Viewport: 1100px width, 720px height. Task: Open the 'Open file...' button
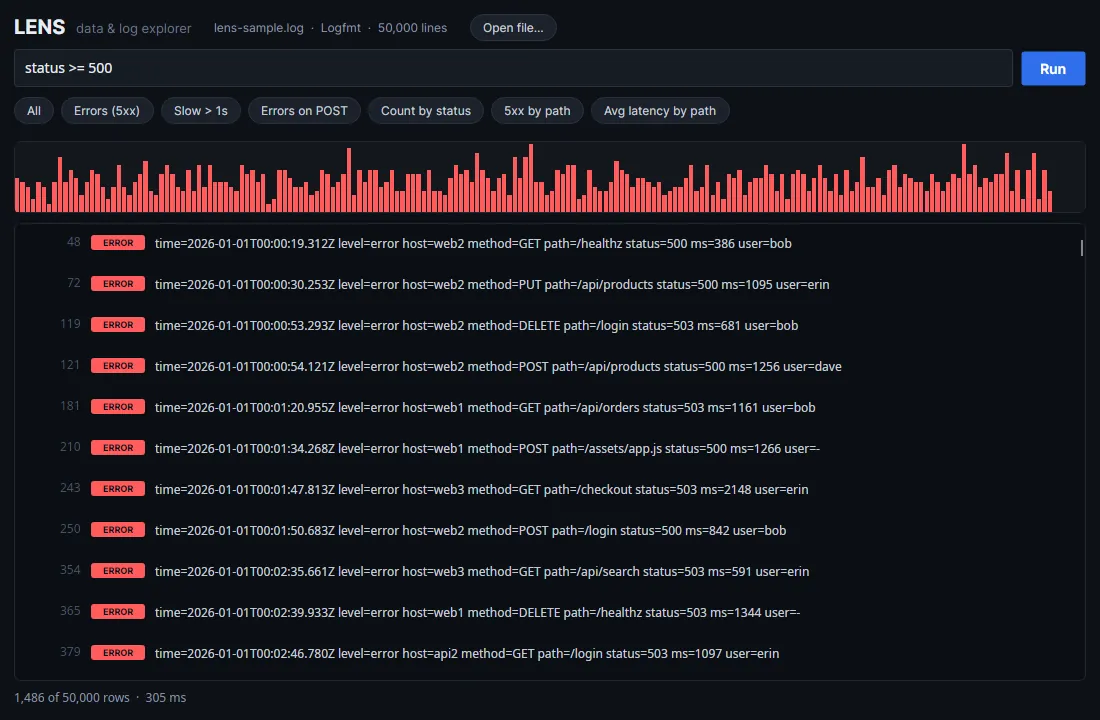coord(513,28)
